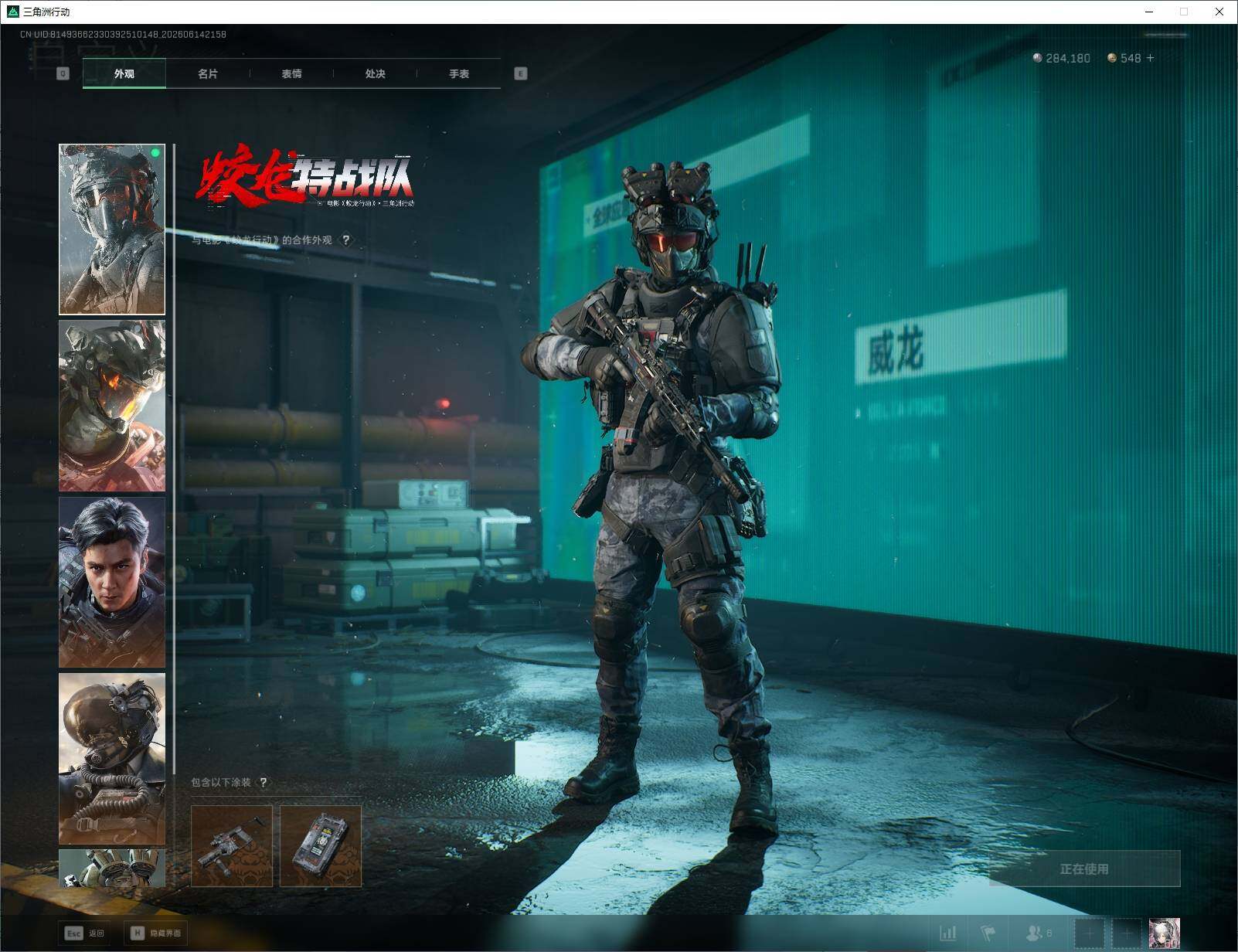Click the help icon beside 合作外观 description

(x=346, y=240)
